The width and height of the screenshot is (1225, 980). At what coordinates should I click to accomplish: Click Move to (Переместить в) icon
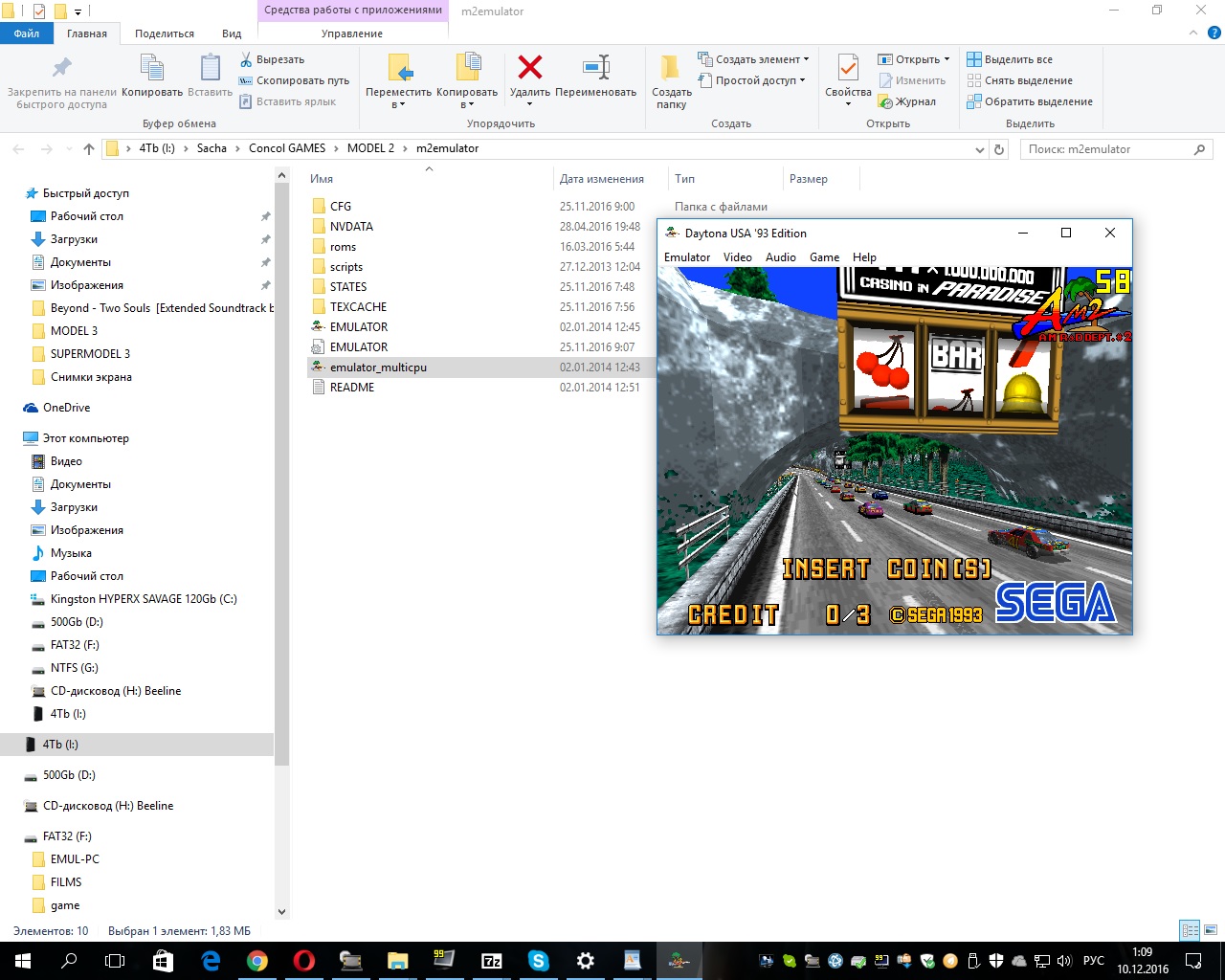point(399,68)
